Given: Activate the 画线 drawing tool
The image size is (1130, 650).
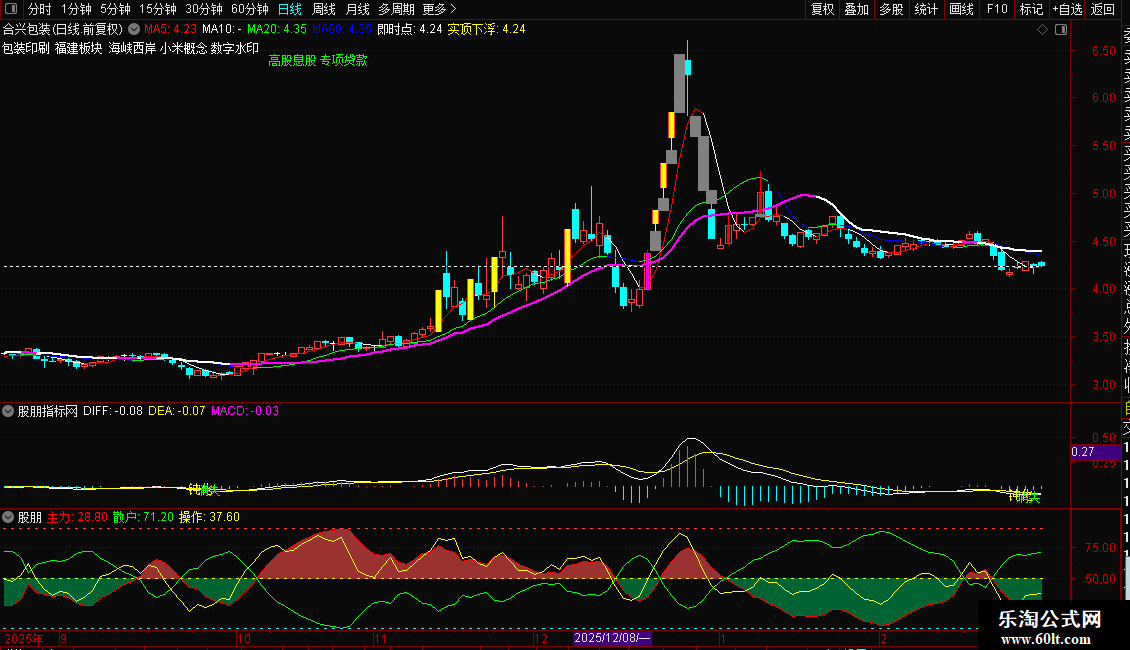Looking at the screenshot, I should (x=961, y=9).
